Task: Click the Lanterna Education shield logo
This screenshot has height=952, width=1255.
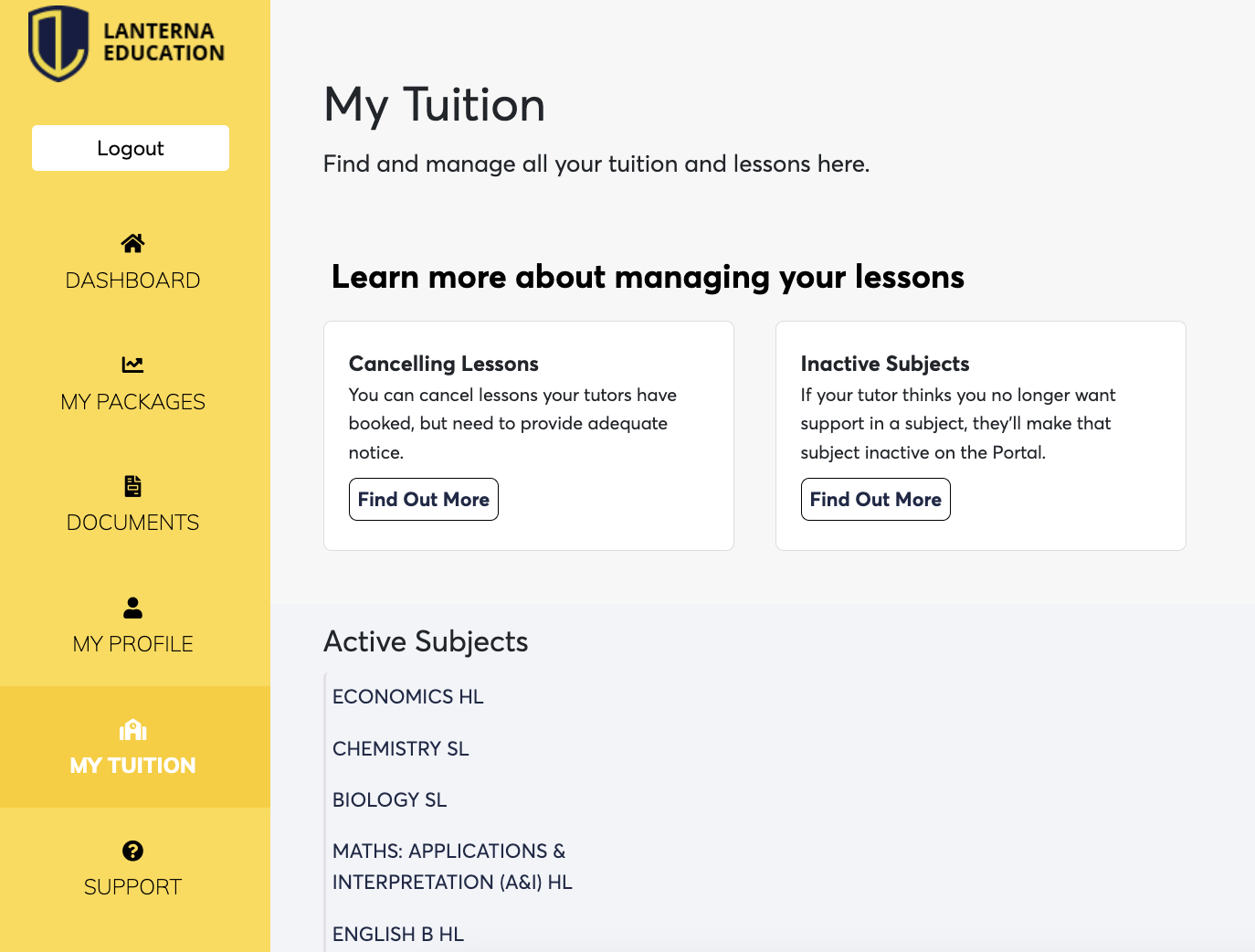Action: [x=58, y=43]
